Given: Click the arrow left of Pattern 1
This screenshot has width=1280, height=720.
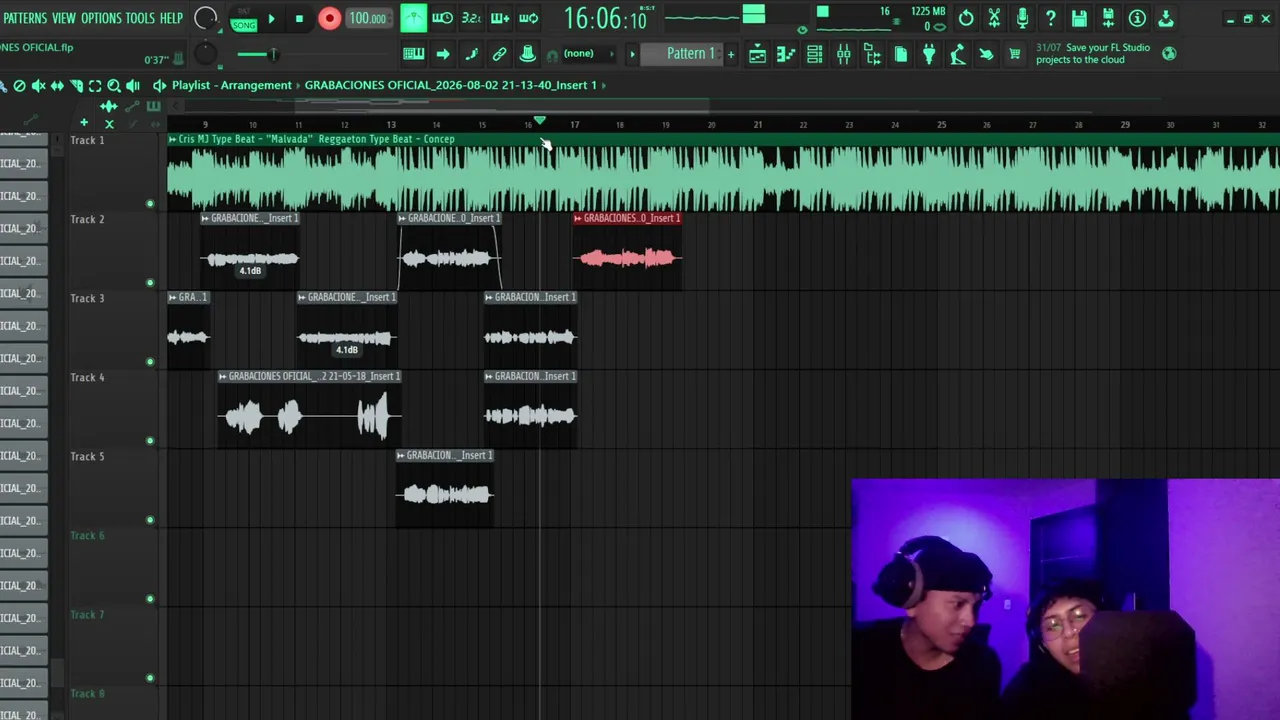Looking at the screenshot, I should pyautogui.click(x=632, y=54).
